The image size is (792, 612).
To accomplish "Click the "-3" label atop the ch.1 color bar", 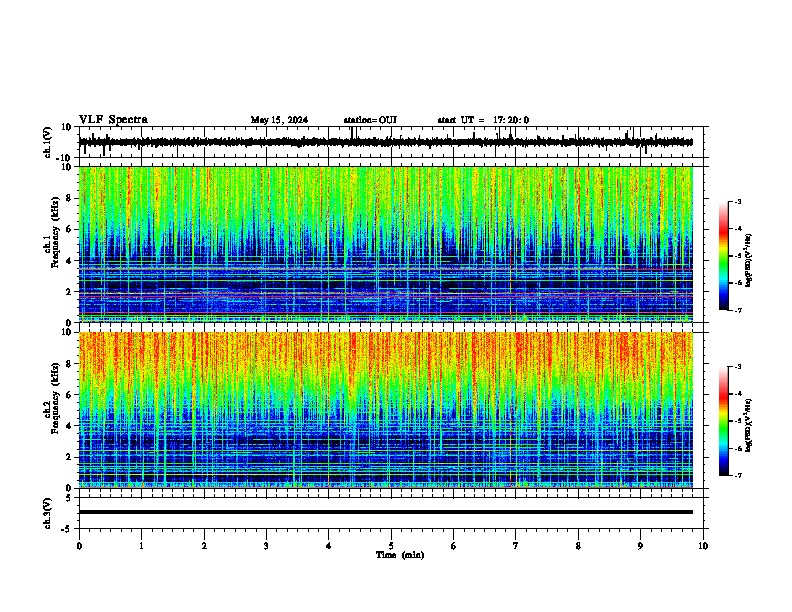I will [x=737, y=201].
